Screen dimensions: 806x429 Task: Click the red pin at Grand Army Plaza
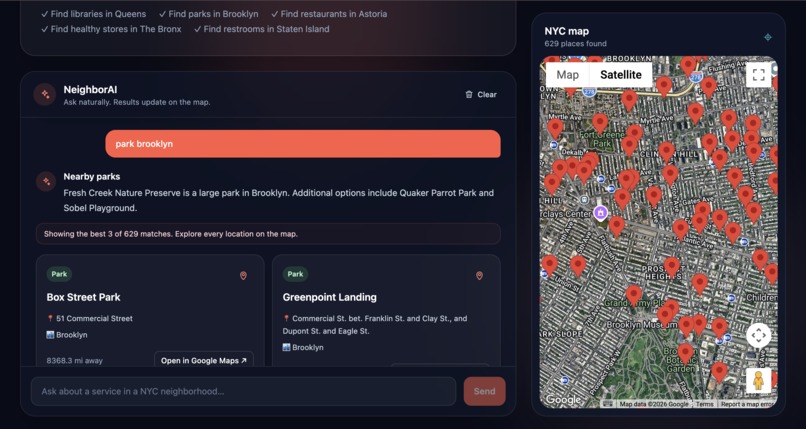tap(634, 295)
